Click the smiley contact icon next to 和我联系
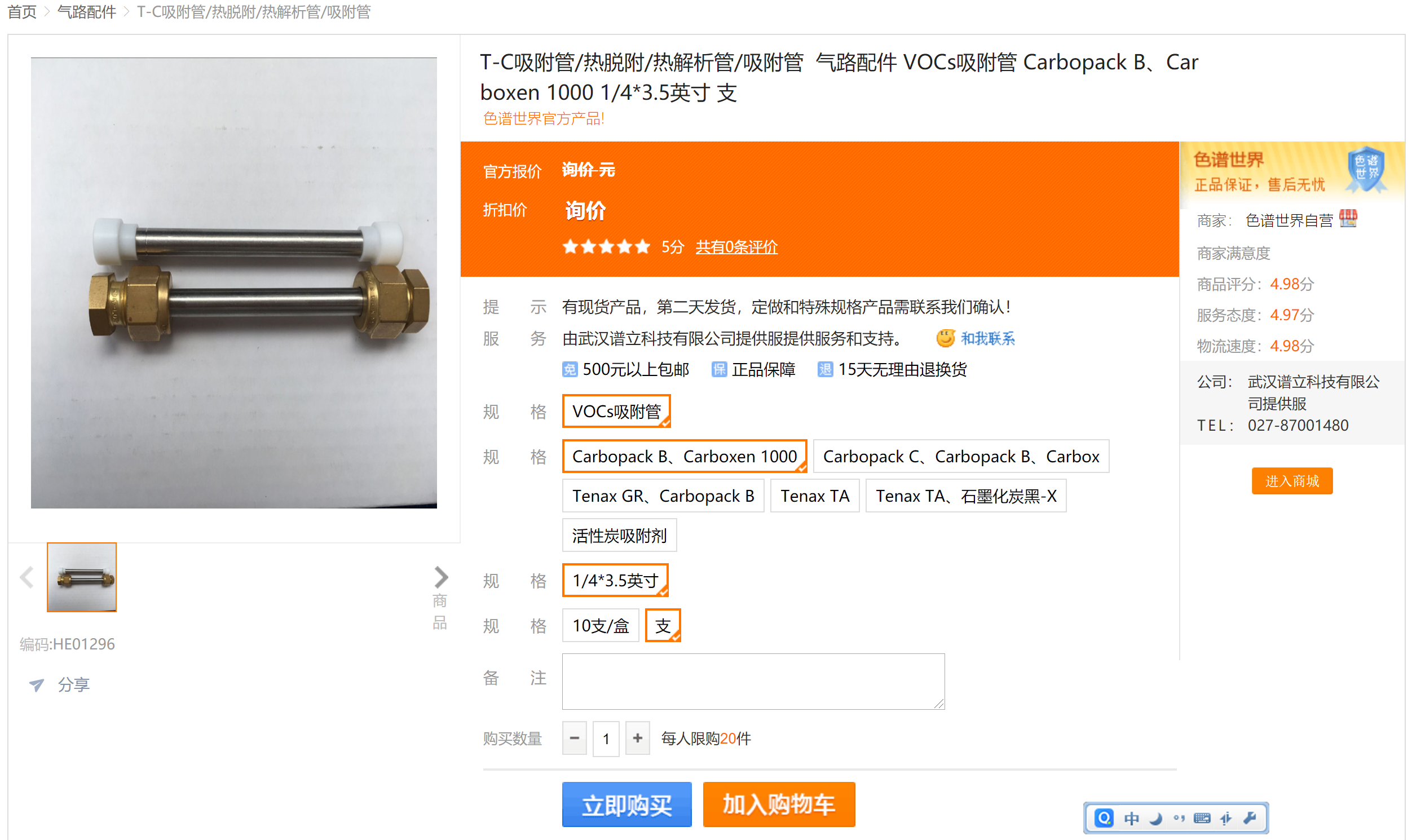The image size is (1412, 840). [945, 338]
